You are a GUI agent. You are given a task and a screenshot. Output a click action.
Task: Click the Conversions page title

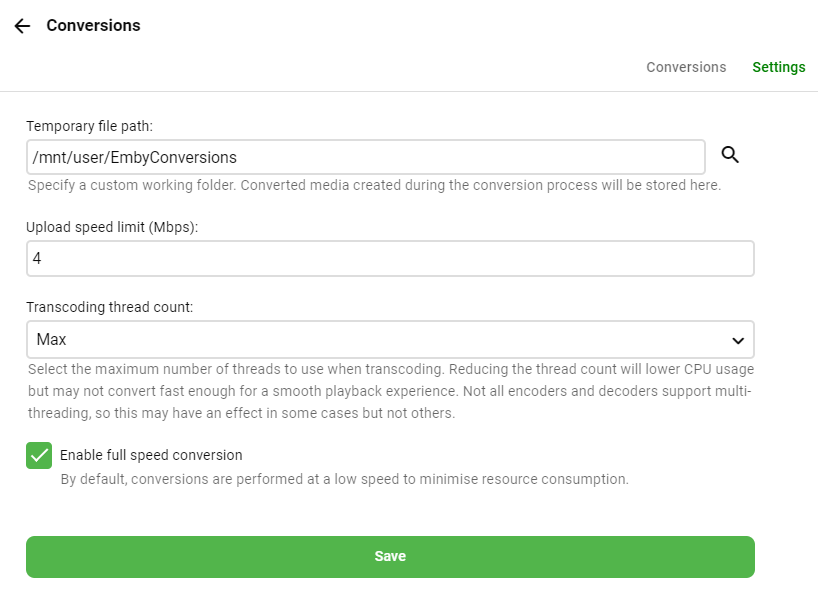click(93, 26)
